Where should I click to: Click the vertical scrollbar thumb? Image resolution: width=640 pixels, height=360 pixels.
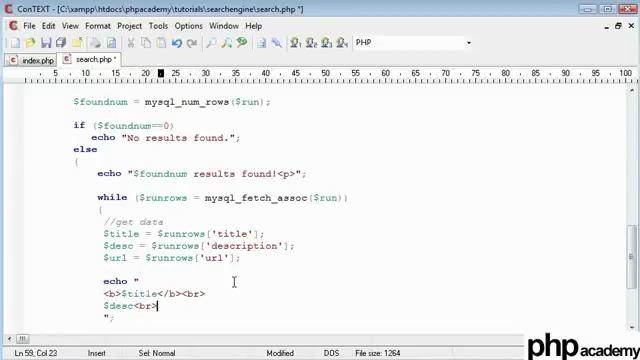coord(631,257)
